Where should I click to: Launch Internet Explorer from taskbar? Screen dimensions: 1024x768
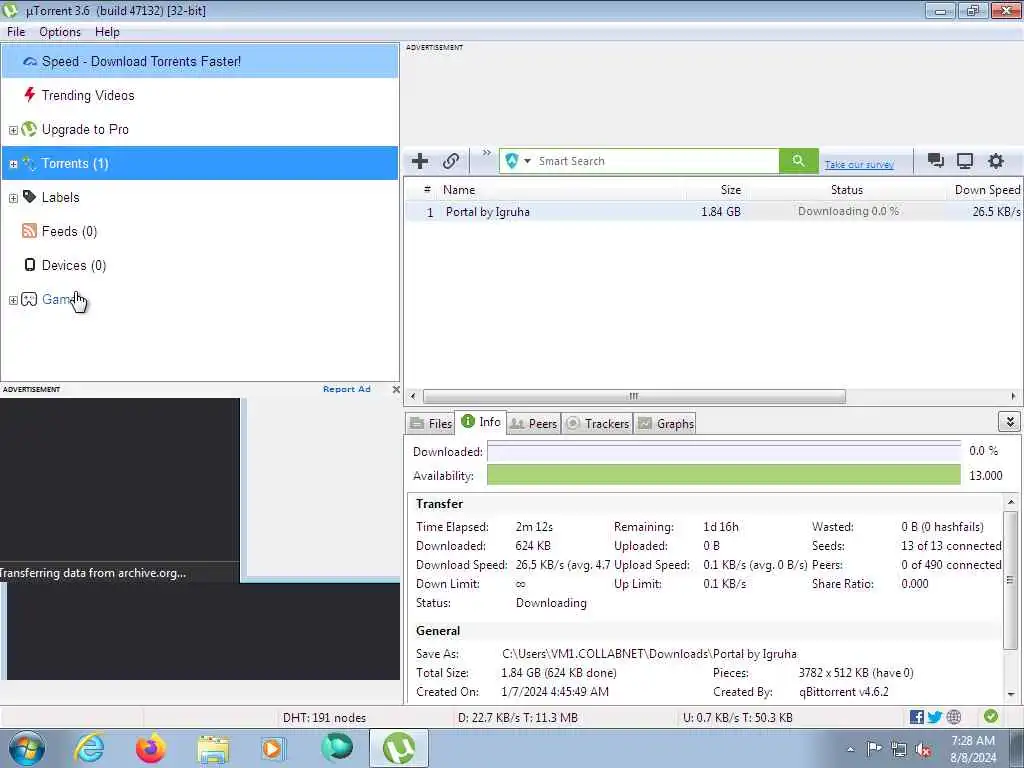[x=89, y=748]
